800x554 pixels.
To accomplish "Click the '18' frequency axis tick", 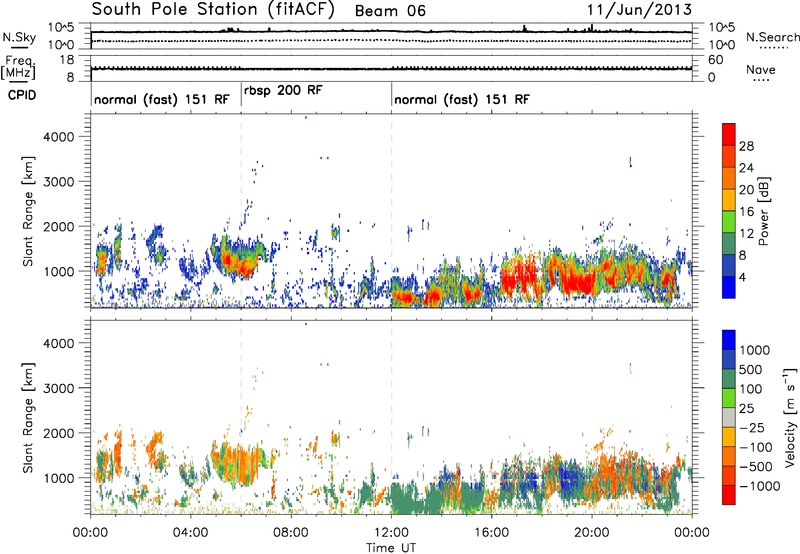I will 67,60.
